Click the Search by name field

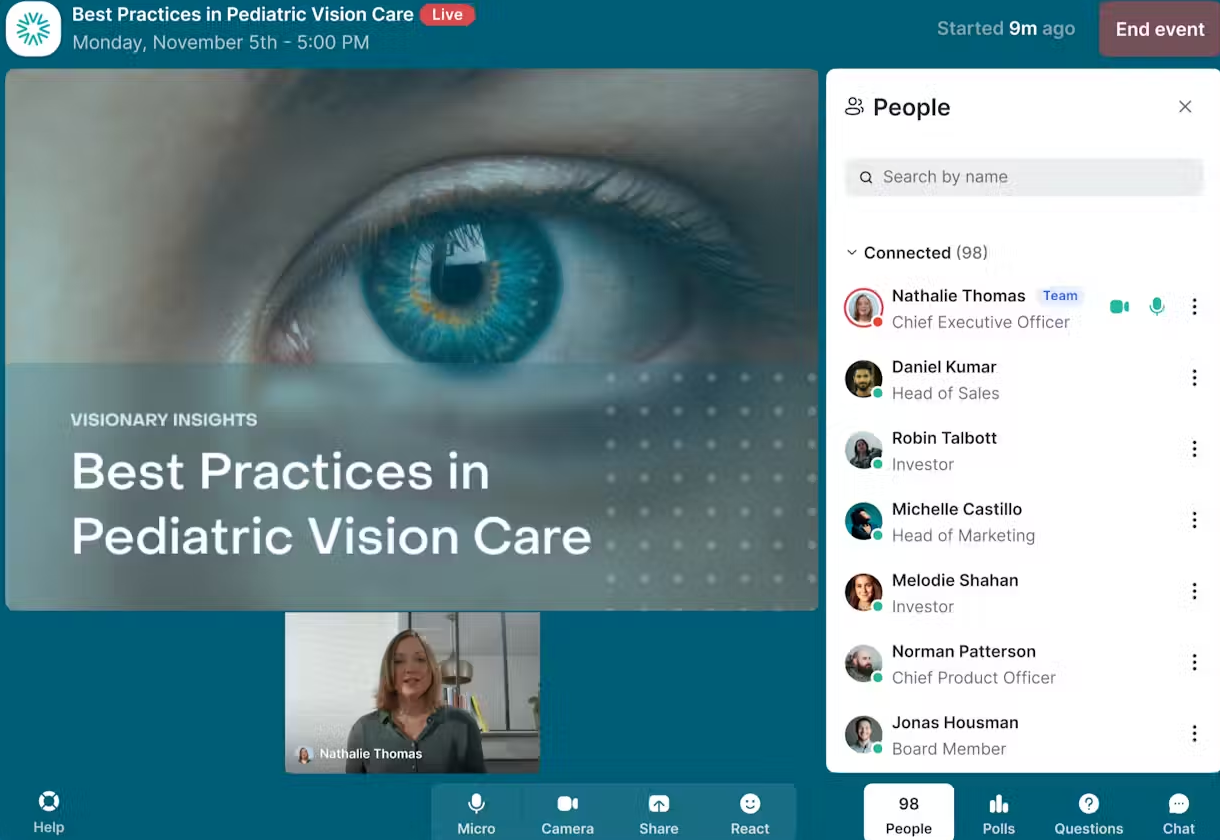pyautogui.click(x=1024, y=177)
